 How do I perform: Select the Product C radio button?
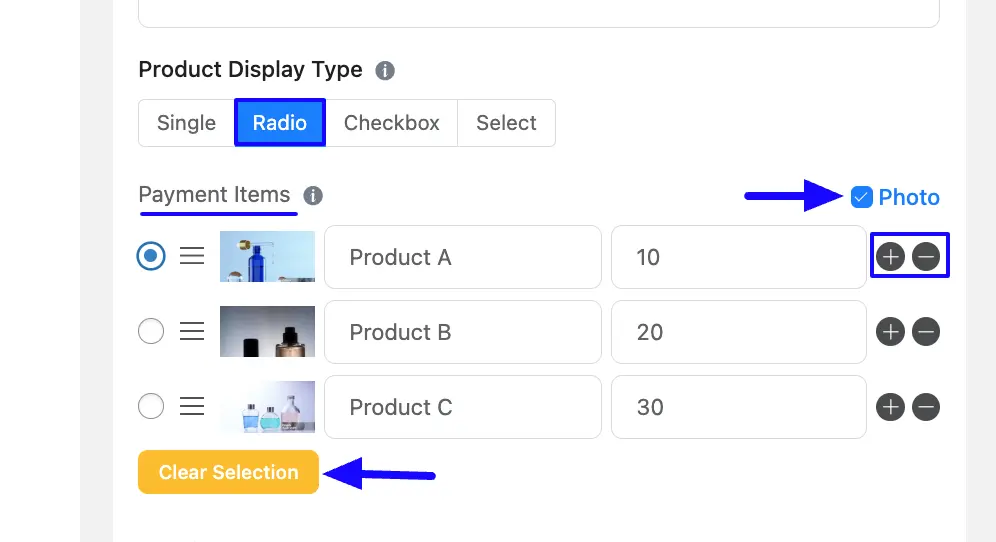coord(151,406)
